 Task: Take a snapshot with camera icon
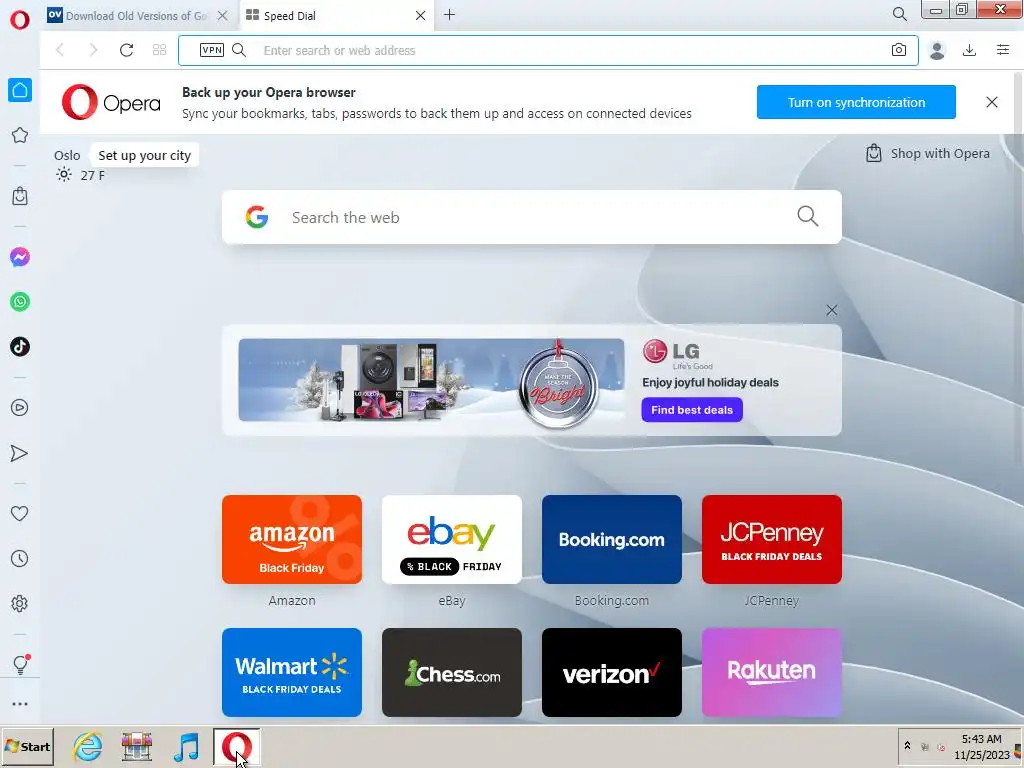[x=899, y=50]
